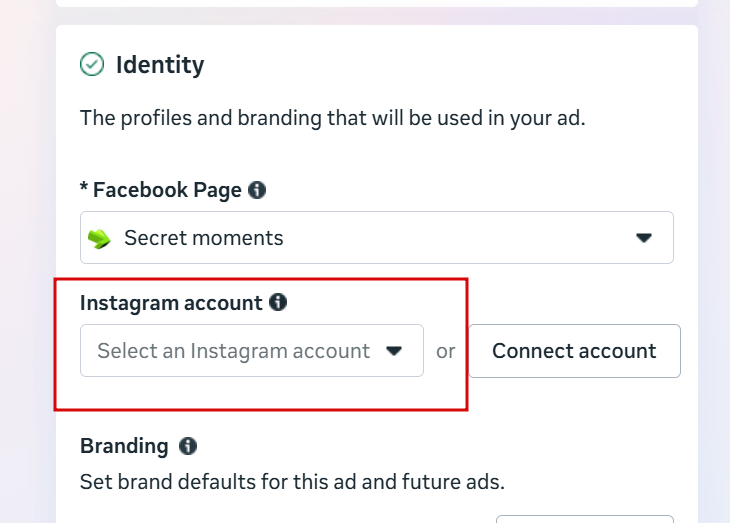Click the required asterisk before Facebook Page

pos(84,187)
